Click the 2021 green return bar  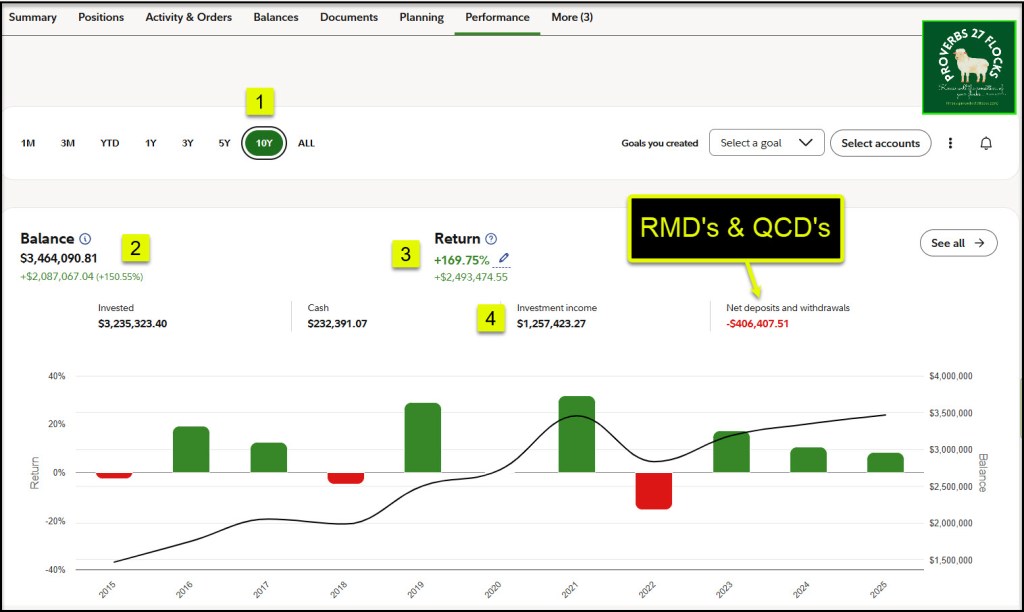click(577, 434)
